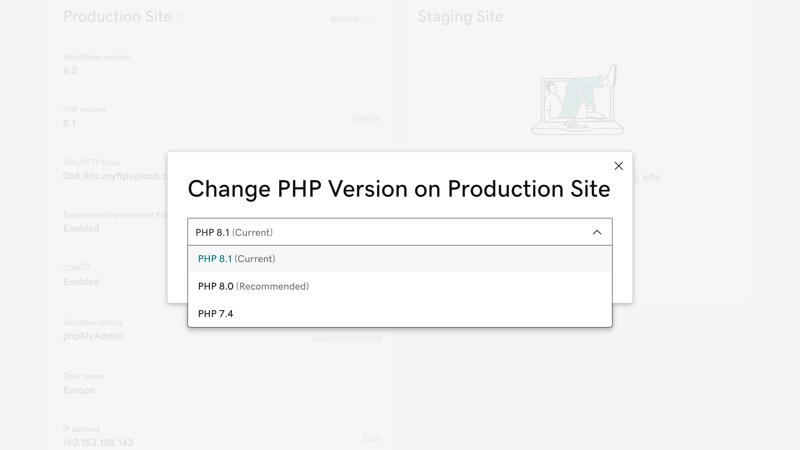800x450 pixels.
Task: Click Copy next to the IP address
Action: pos(371,437)
